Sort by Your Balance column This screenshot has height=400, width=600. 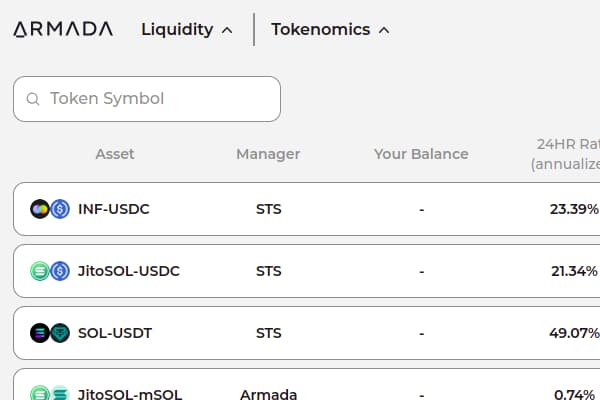[x=421, y=154]
